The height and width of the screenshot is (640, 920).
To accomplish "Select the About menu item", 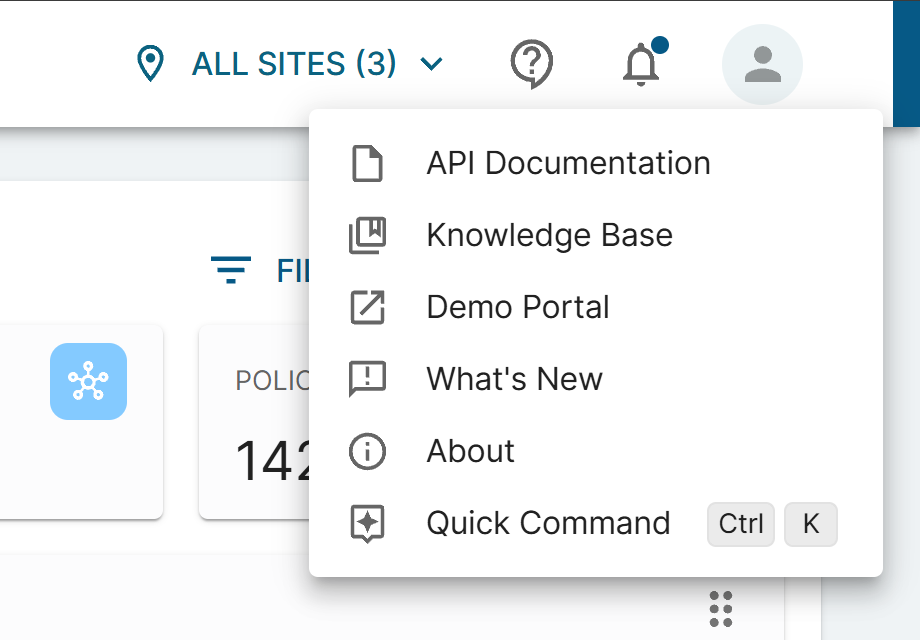I will tap(470, 451).
